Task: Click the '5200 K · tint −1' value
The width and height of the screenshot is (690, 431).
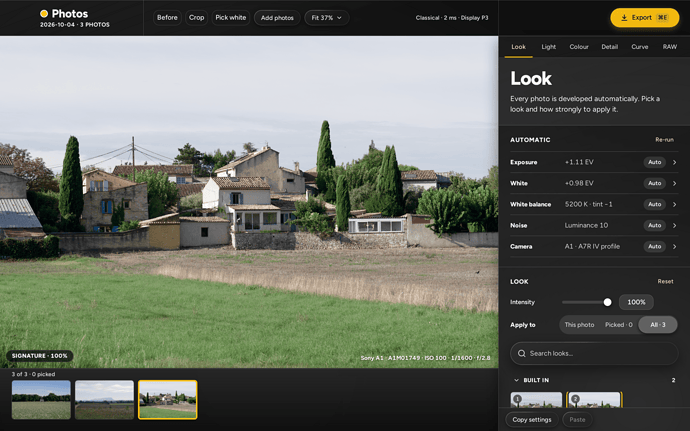Action: point(588,204)
